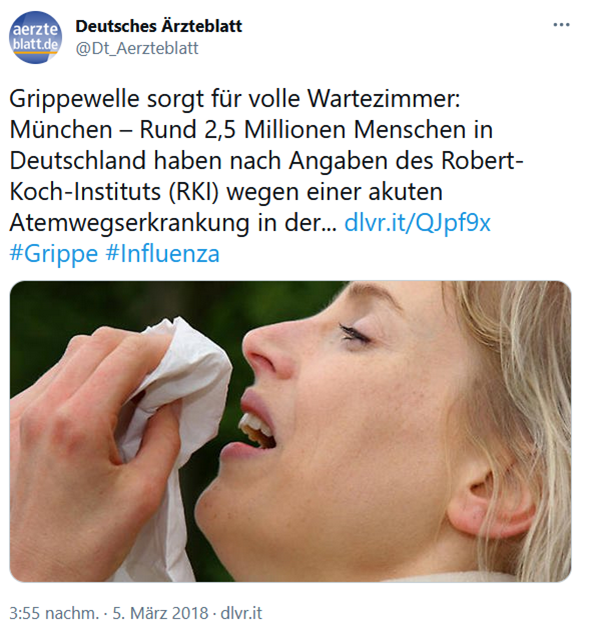Open the #Grippe hashtag
This screenshot has height=635, width=591.
(53, 254)
